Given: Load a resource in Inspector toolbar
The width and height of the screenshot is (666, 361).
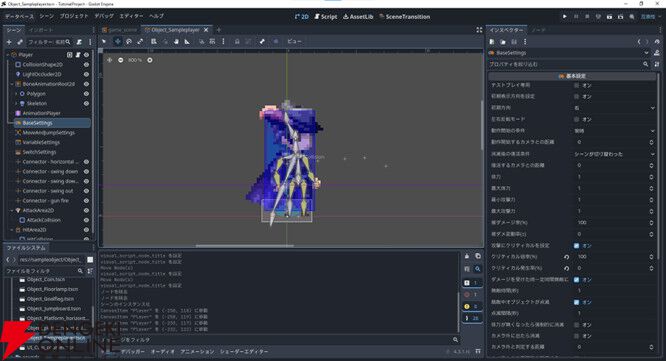Looking at the screenshot, I should pyautogui.click(x=503, y=42).
